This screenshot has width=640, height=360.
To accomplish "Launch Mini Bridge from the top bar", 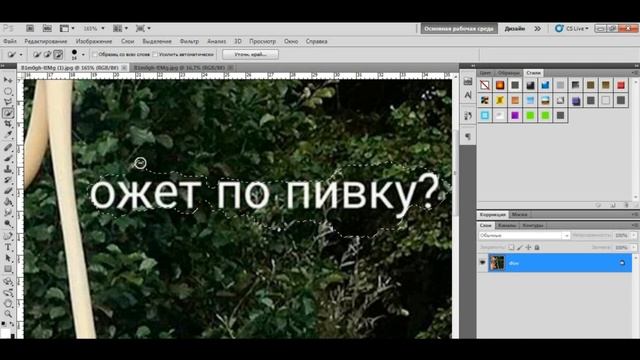I will (x=47, y=28).
